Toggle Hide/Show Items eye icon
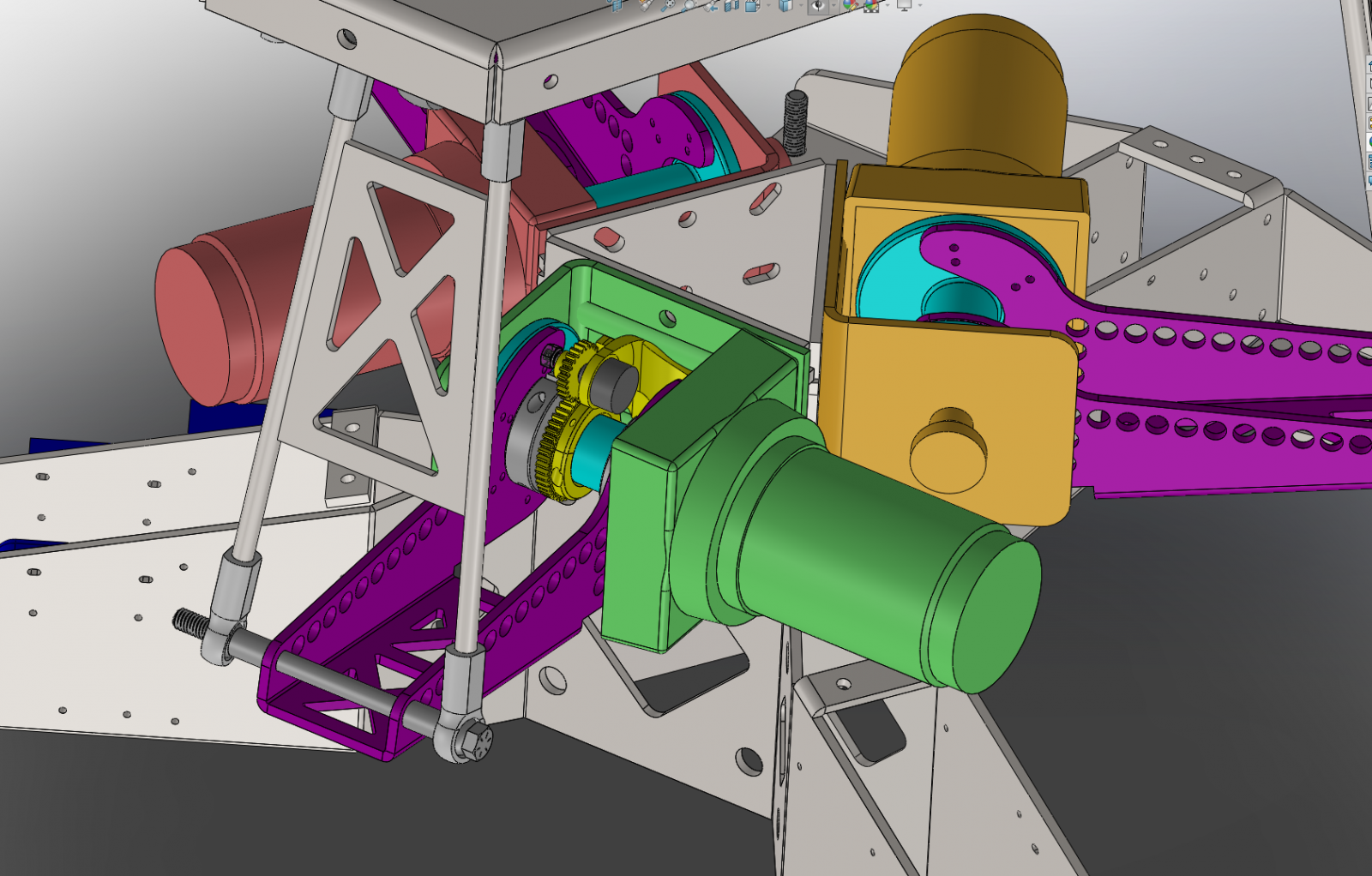 pyautogui.click(x=818, y=4)
